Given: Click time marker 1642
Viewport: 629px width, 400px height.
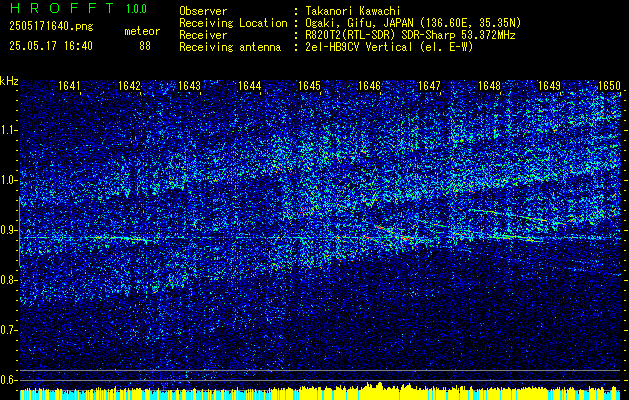Looking at the screenshot, I should (130, 86).
